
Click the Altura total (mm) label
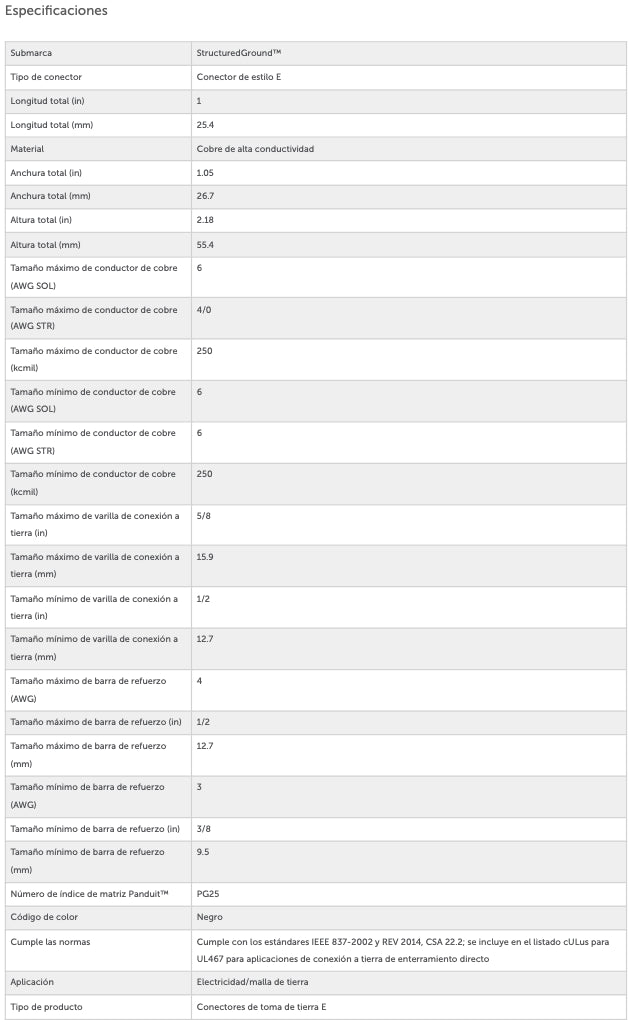[45, 244]
